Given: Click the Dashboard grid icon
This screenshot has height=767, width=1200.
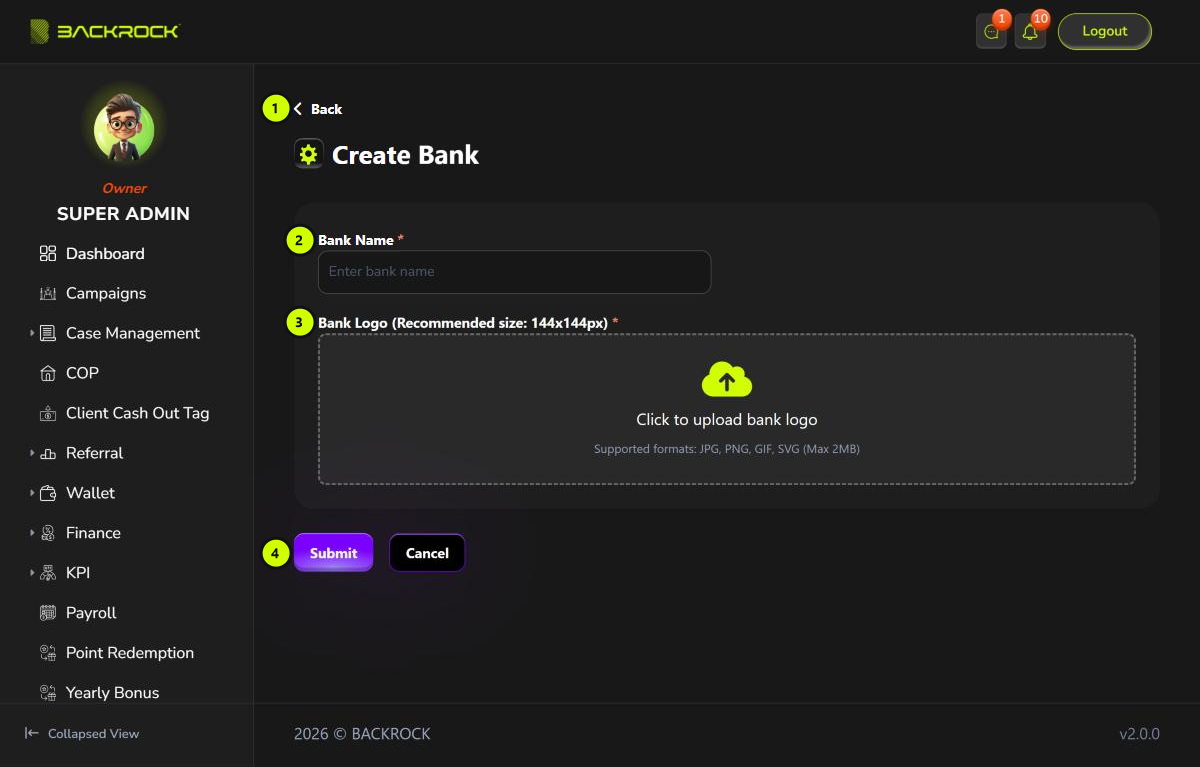Looking at the screenshot, I should click(48, 254).
